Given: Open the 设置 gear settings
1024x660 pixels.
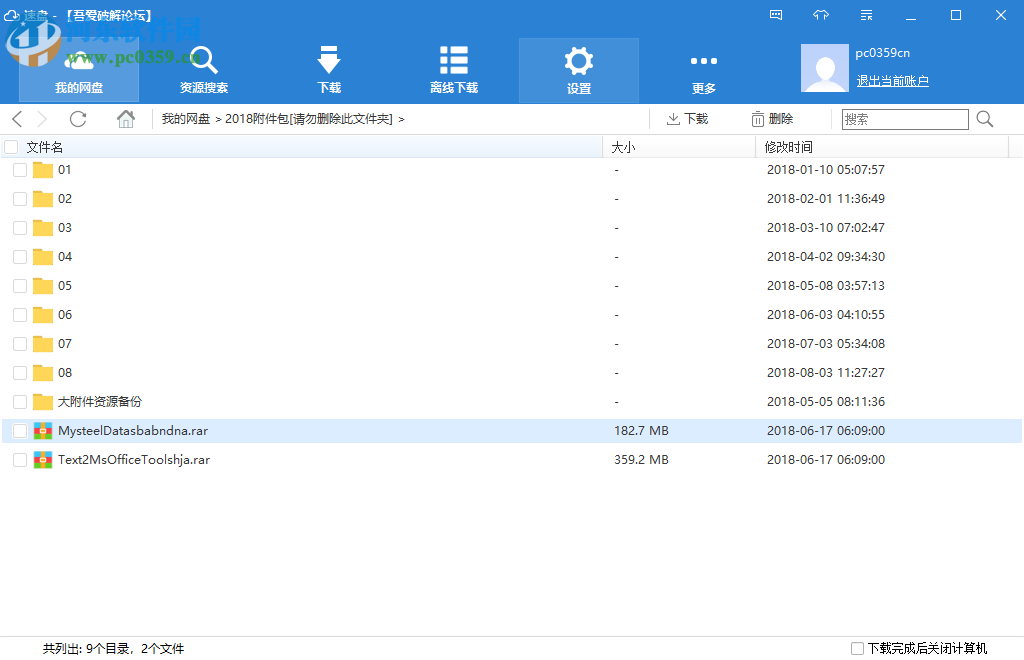Looking at the screenshot, I should [x=579, y=70].
